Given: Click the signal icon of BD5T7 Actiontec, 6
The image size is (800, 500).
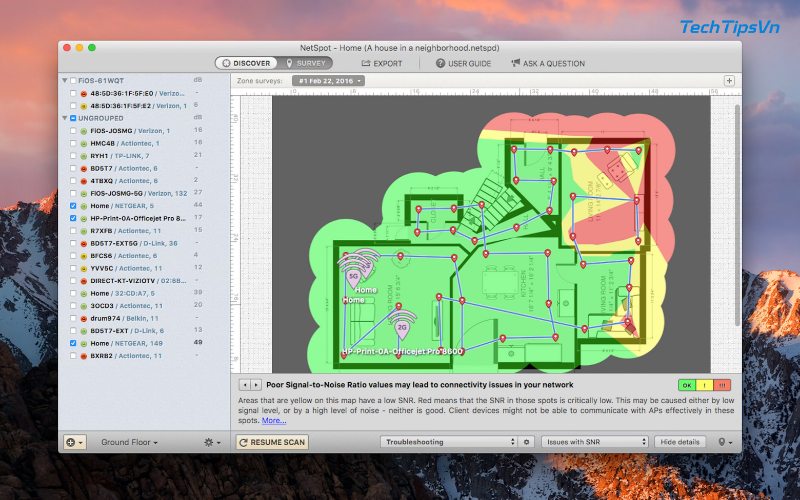Looking at the screenshot, I should click(84, 168).
